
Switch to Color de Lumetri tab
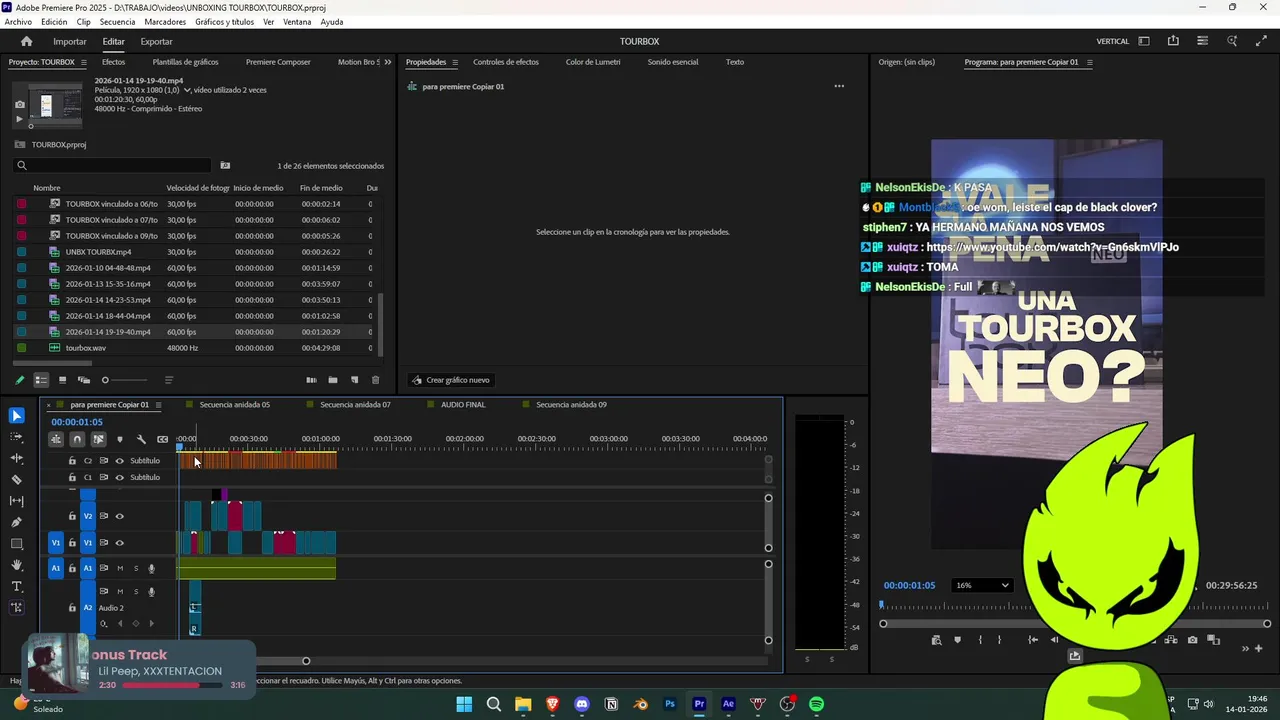[x=593, y=62]
